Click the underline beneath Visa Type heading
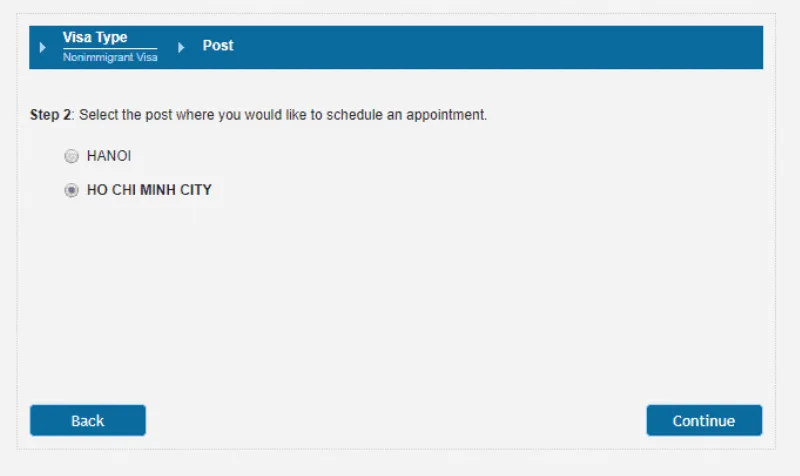Image resolution: width=800 pixels, height=476 pixels. tap(110, 49)
